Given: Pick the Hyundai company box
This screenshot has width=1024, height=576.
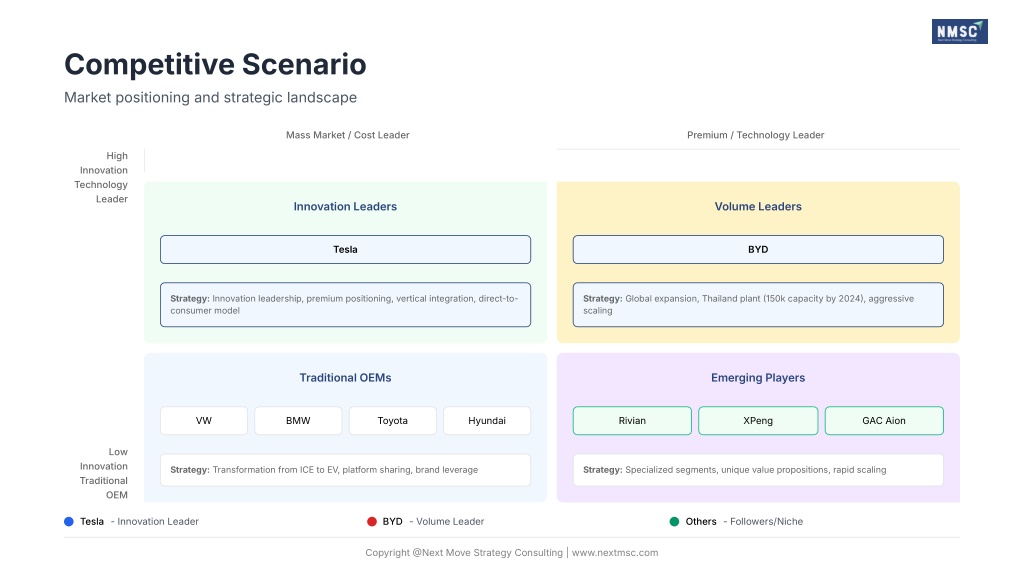Looking at the screenshot, I should coord(487,421).
